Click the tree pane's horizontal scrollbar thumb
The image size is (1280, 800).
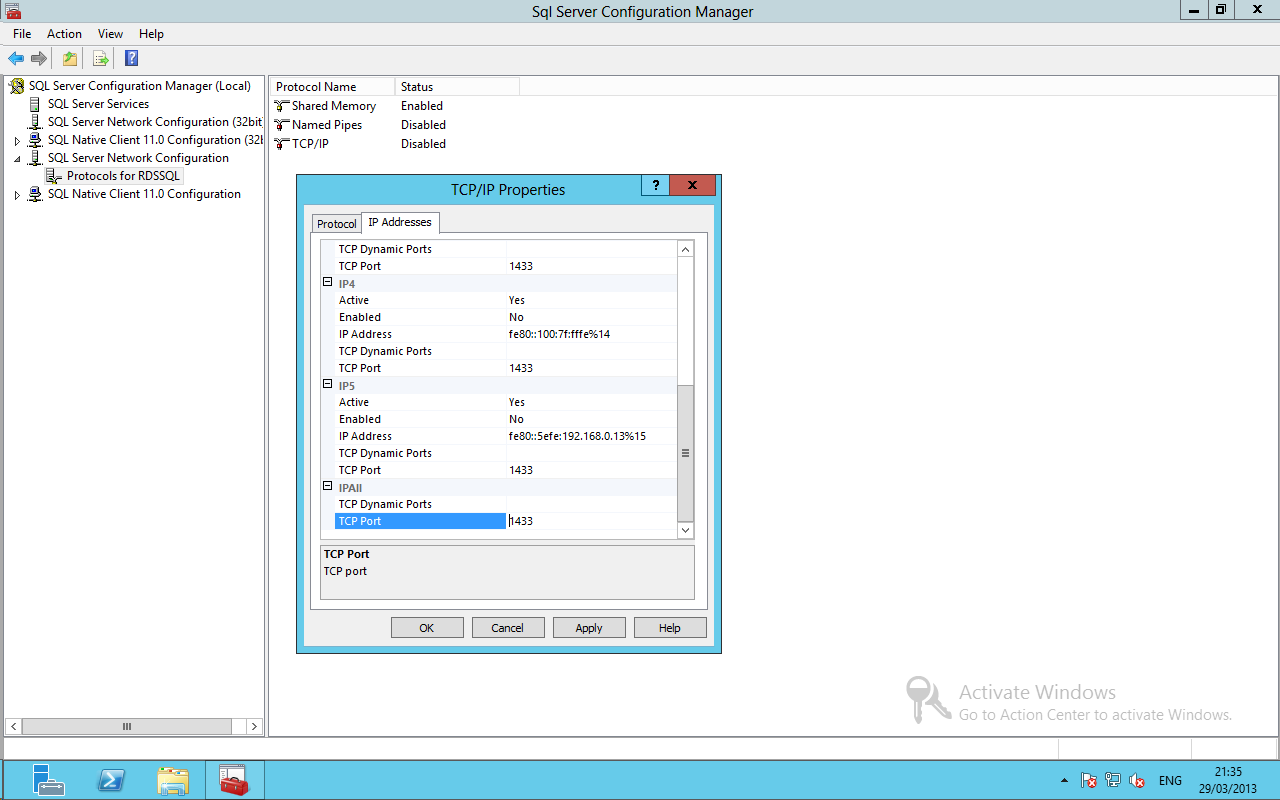click(127, 727)
